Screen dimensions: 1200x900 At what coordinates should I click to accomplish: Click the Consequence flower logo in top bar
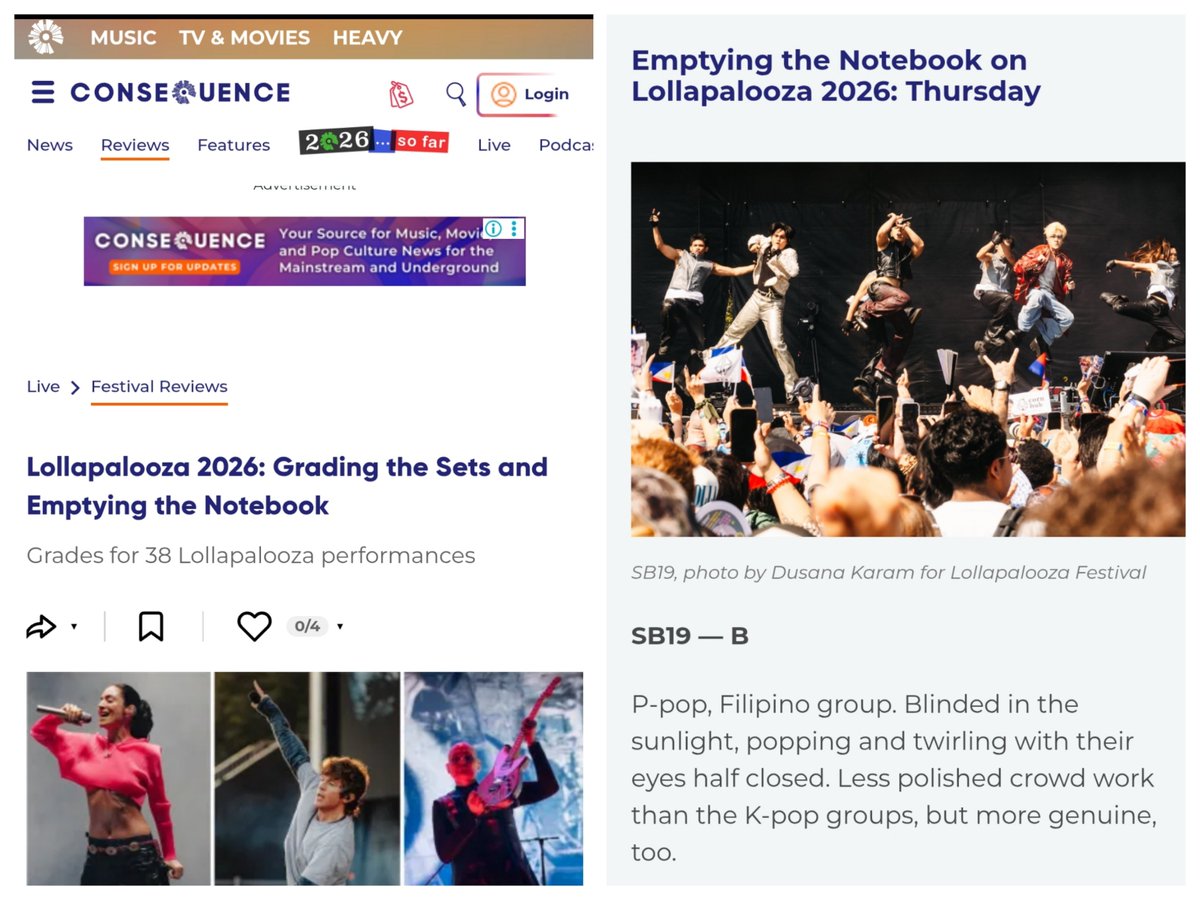tap(45, 37)
